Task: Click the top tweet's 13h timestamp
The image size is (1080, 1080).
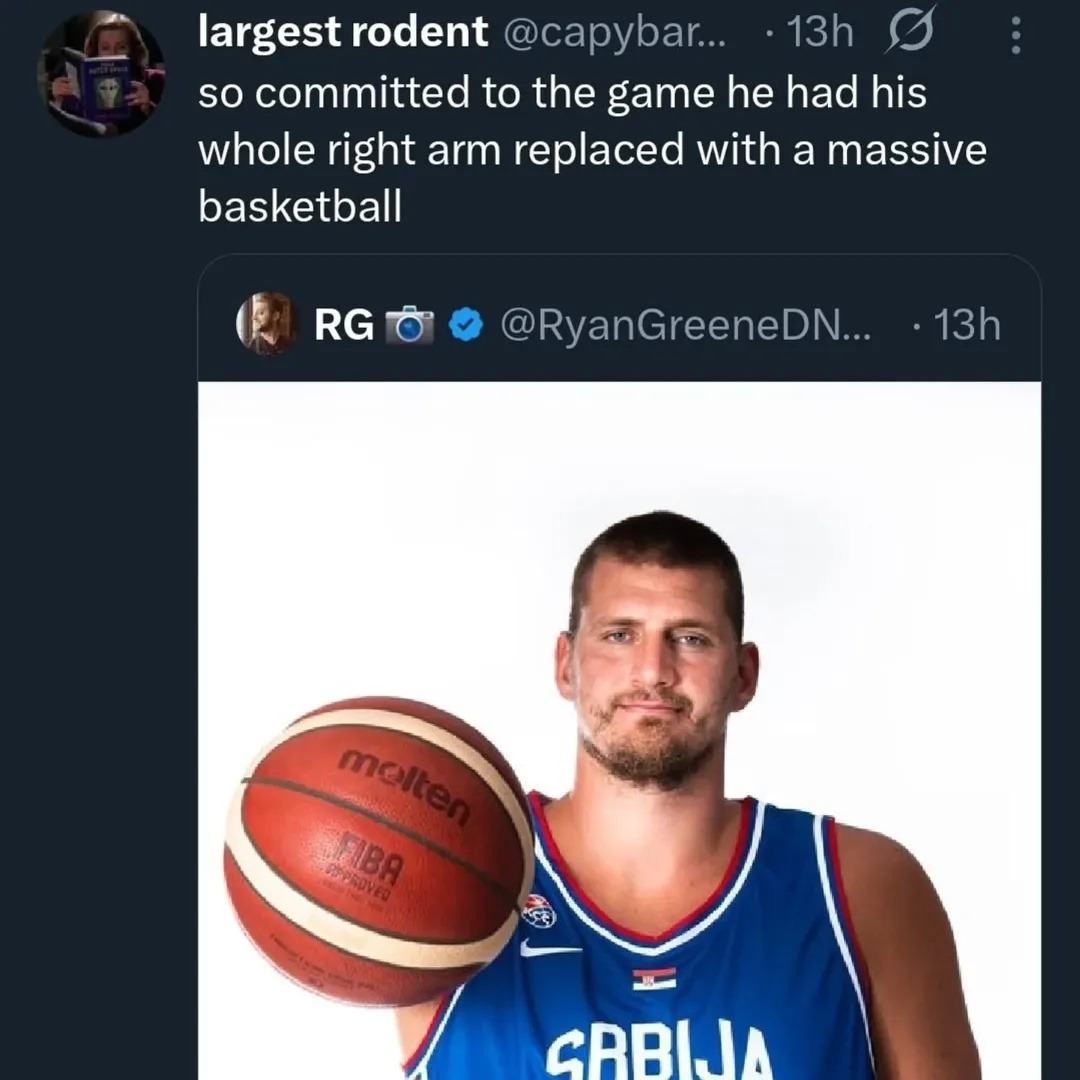Action: click(819, 34)
